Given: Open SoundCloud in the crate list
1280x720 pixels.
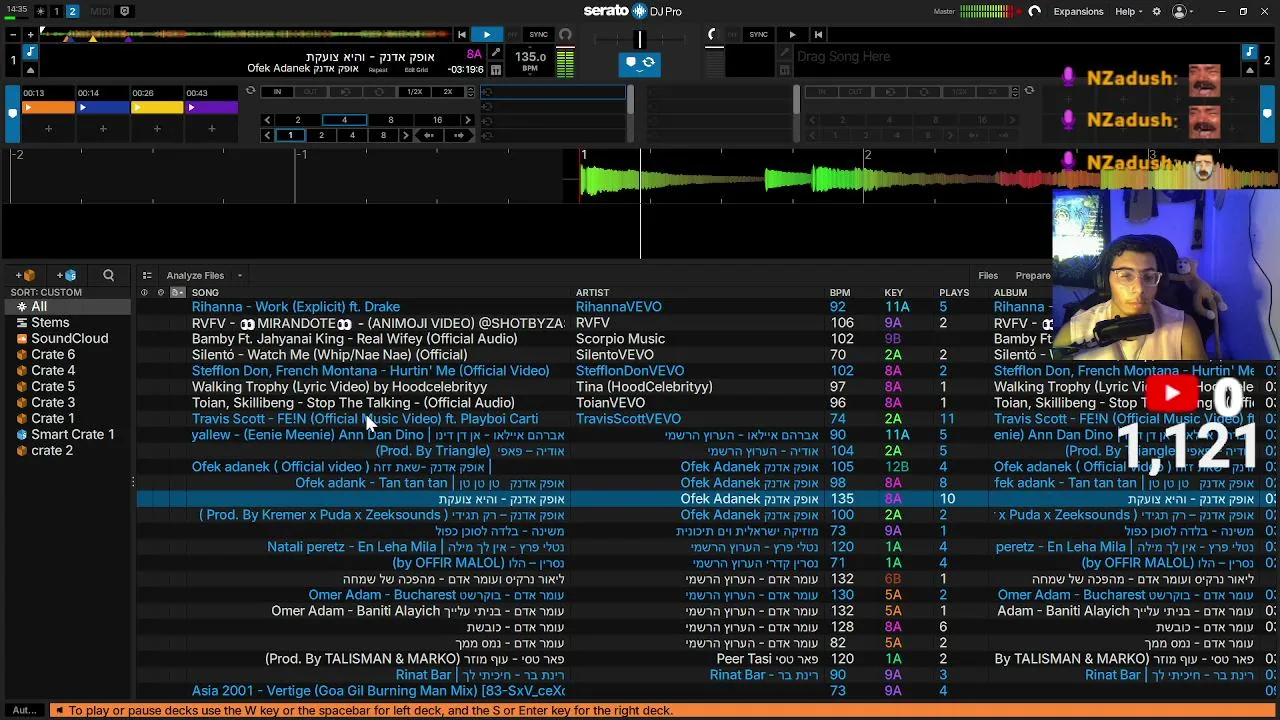Looking at the screenshot, I should pos(69,338).
